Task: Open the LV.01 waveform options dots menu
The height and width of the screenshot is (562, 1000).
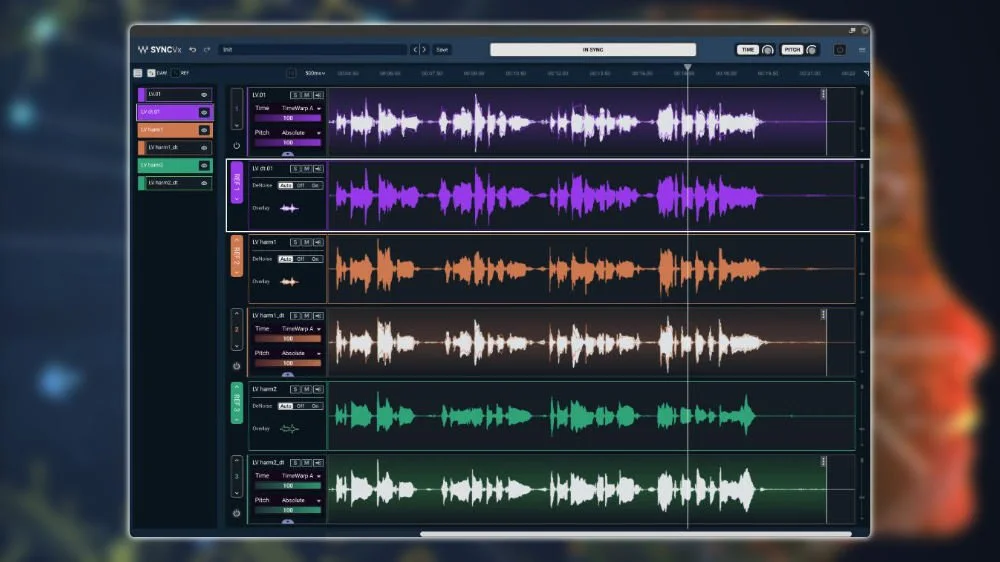Action: pyautogui.click(x=823, y=94)
